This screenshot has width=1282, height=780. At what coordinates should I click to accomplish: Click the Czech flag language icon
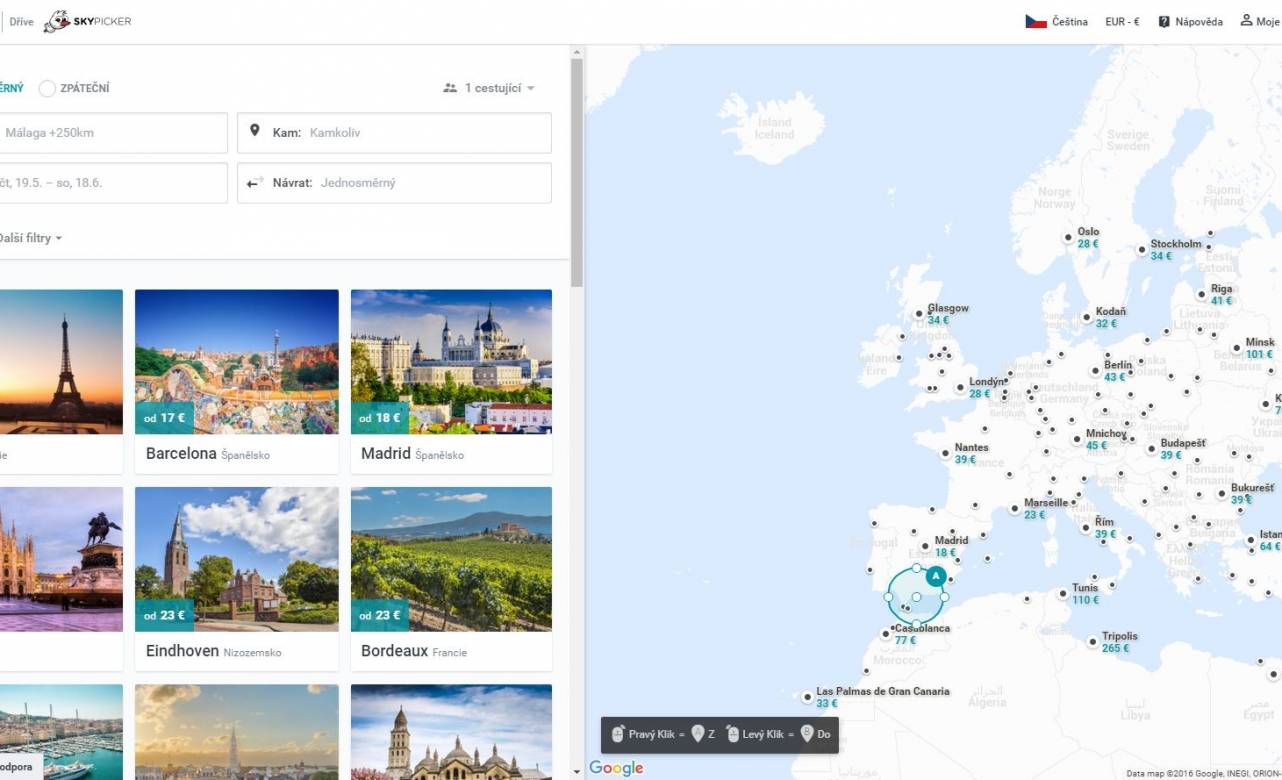coord(1035,21)
